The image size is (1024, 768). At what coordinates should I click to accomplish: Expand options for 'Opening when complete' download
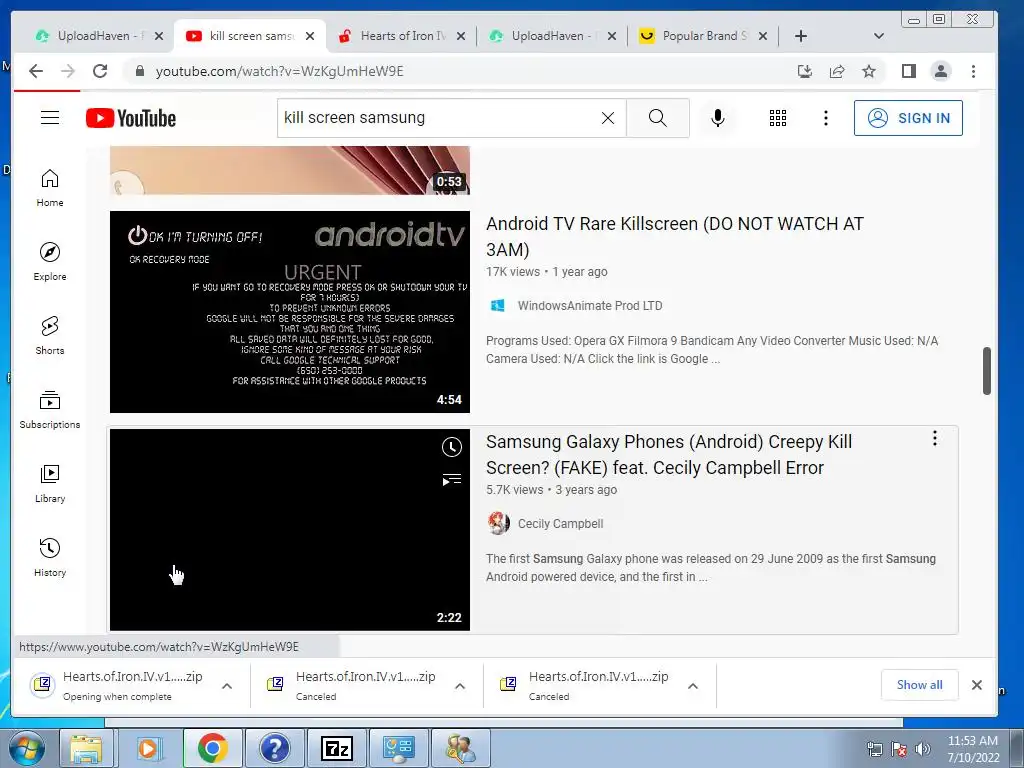[227, 686]
